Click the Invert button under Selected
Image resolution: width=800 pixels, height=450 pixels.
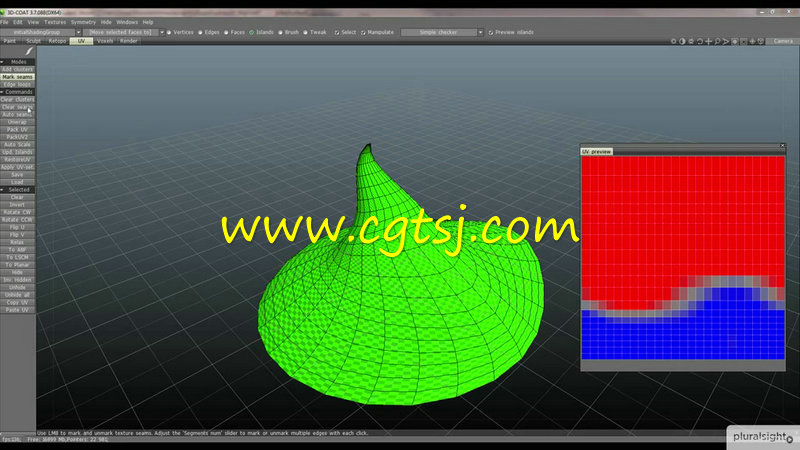click(17, 205)
